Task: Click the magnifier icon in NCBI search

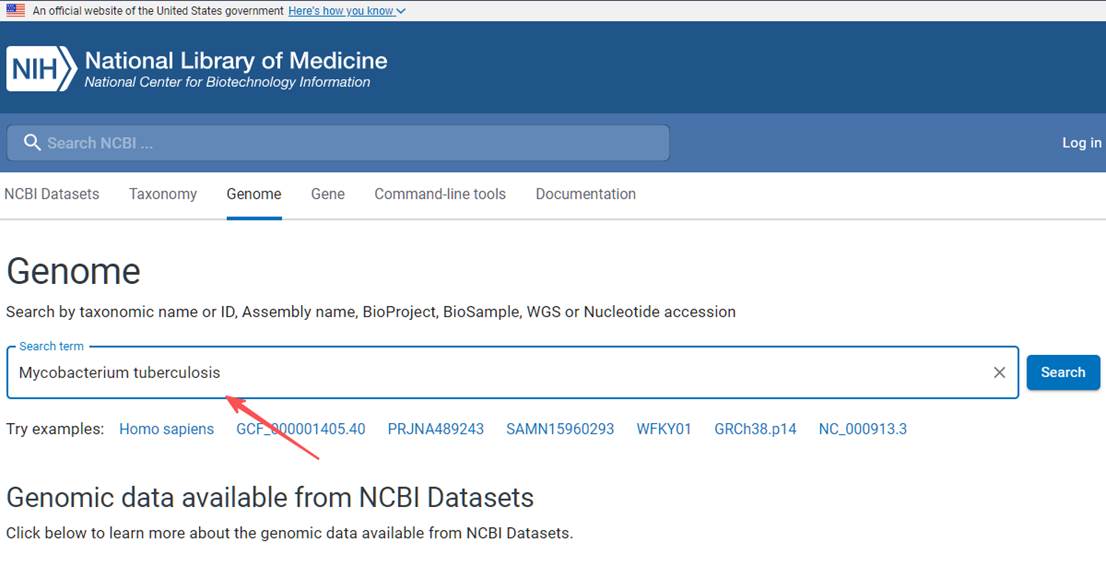Action: 32,143
